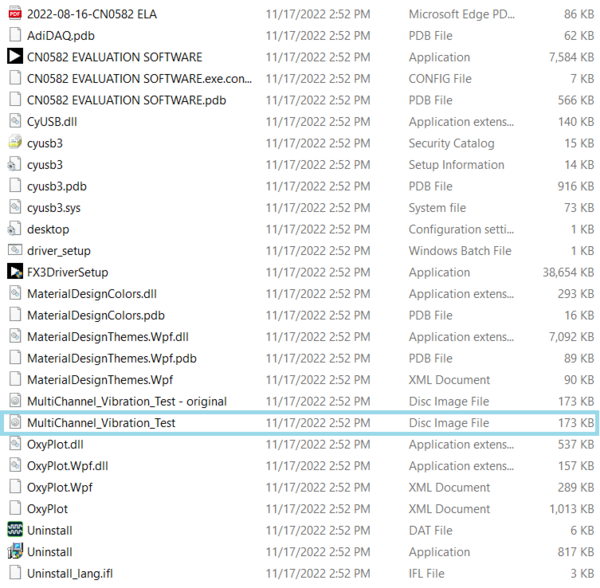Image resolution: width=600 pixels, height=588 pixels.
Task: Click the 7,584 KB size value
Action: (x=572, y=57)
